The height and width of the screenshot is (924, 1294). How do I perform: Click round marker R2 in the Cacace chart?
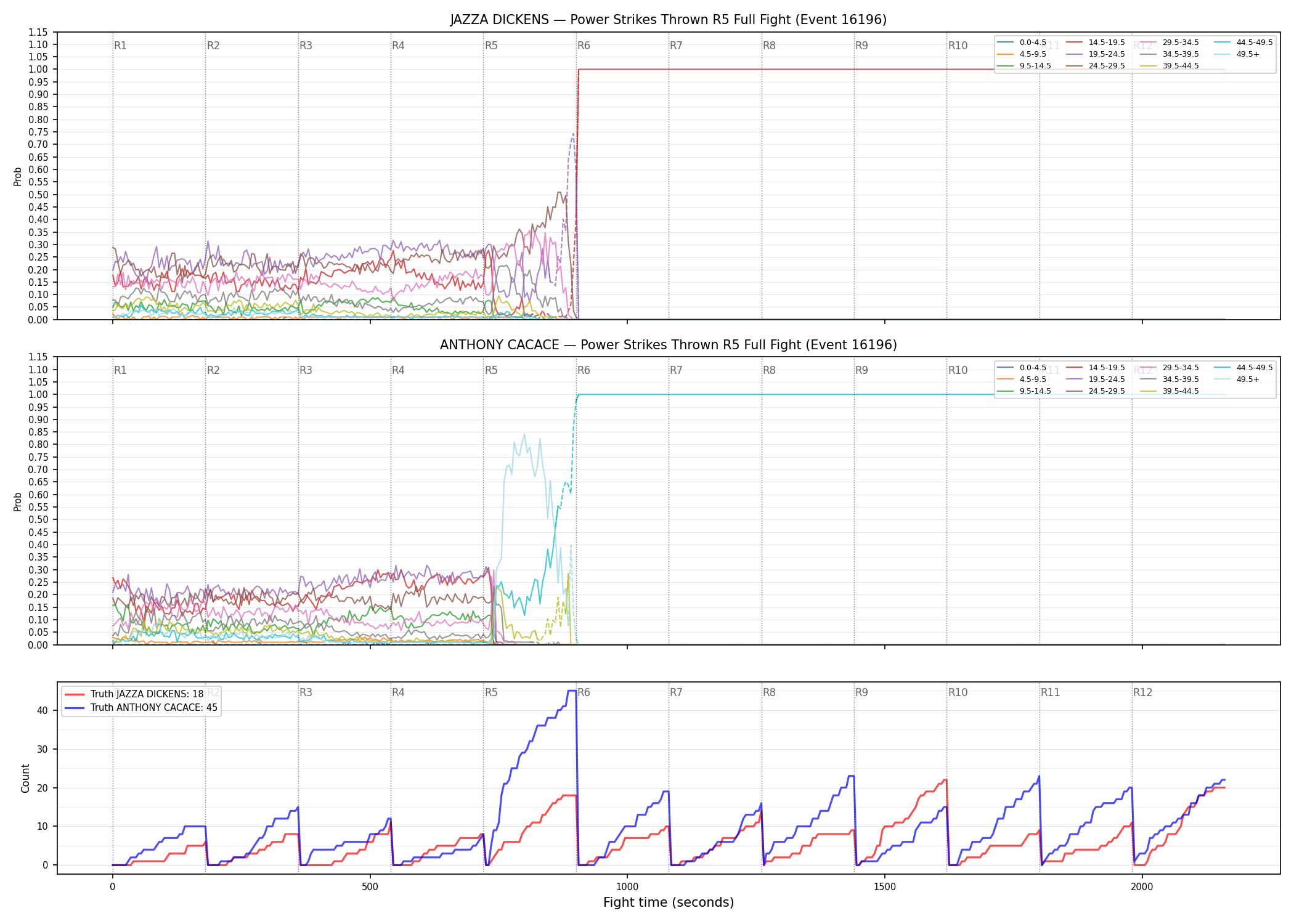coord(213,370)
